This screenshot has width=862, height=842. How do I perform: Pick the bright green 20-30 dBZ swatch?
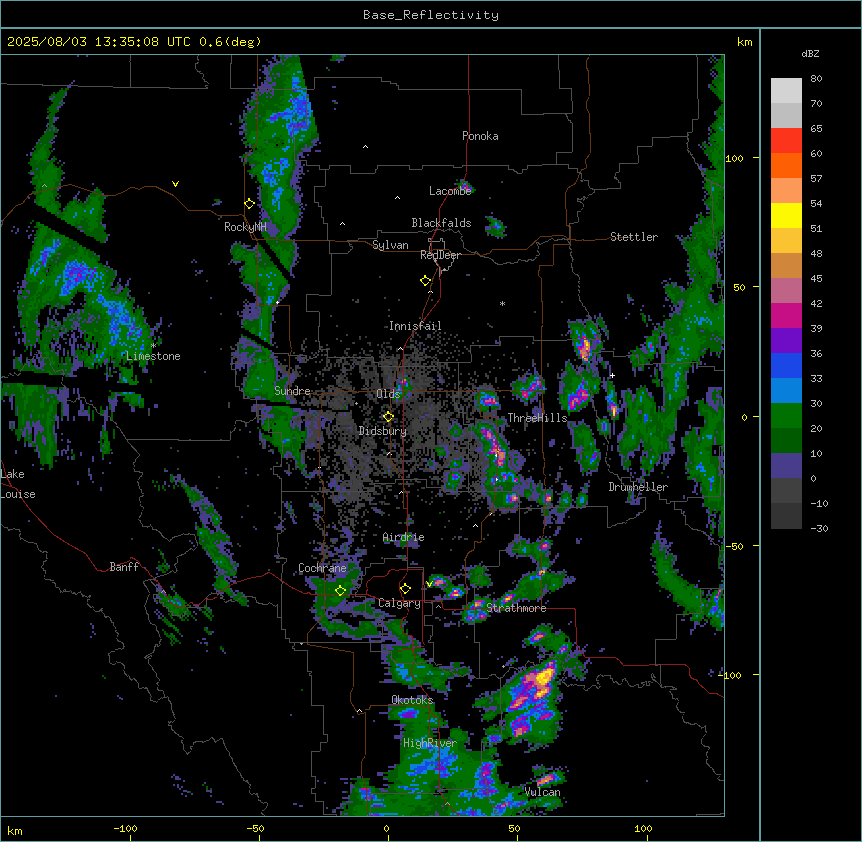point(786,416)
